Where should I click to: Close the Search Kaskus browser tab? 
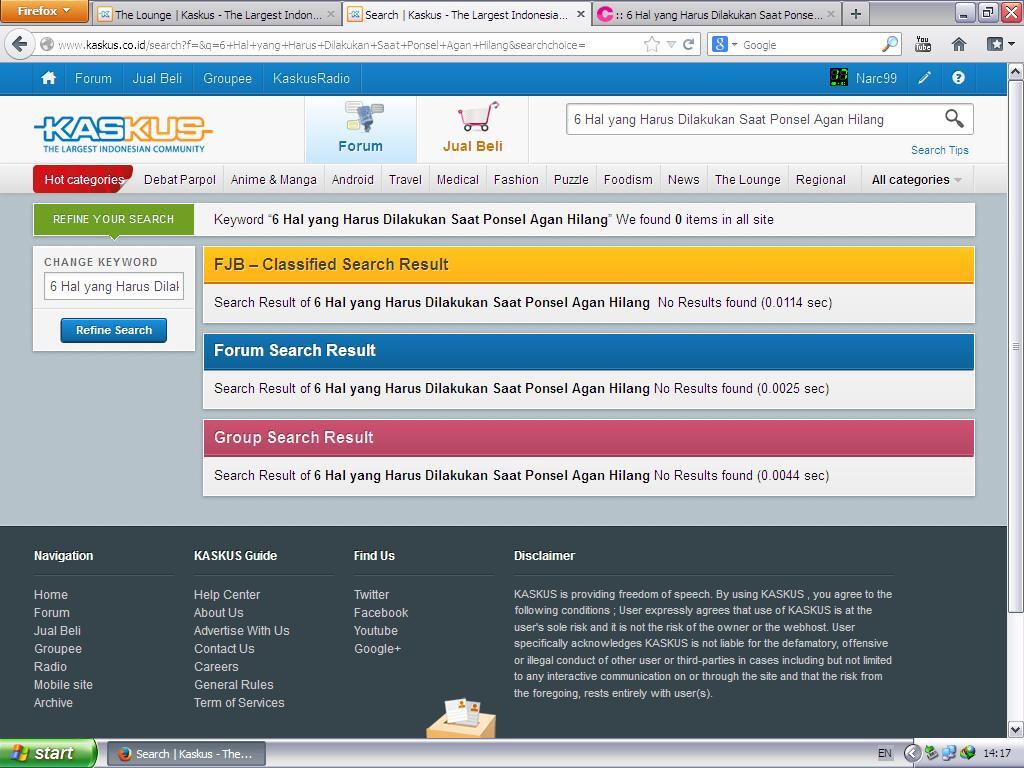[581, 14]
